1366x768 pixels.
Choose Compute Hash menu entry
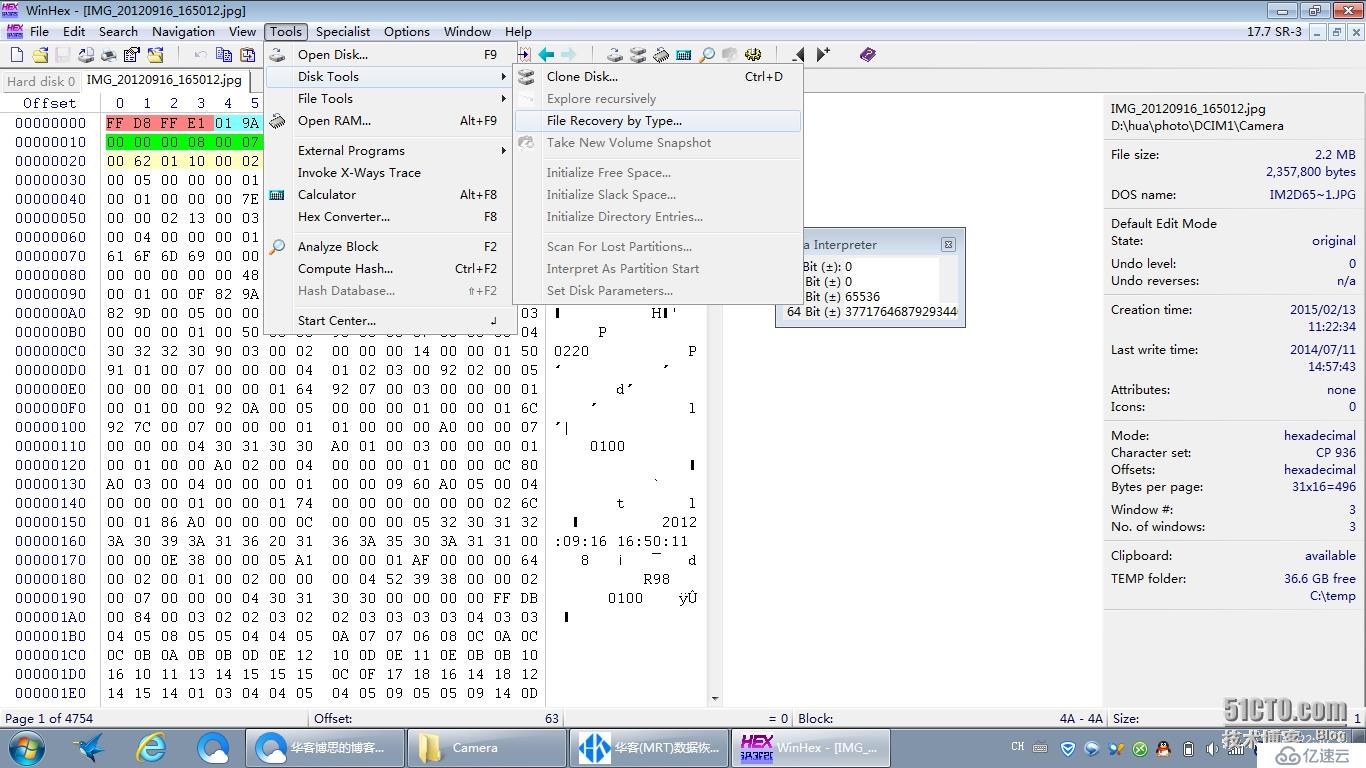[388, 269]
